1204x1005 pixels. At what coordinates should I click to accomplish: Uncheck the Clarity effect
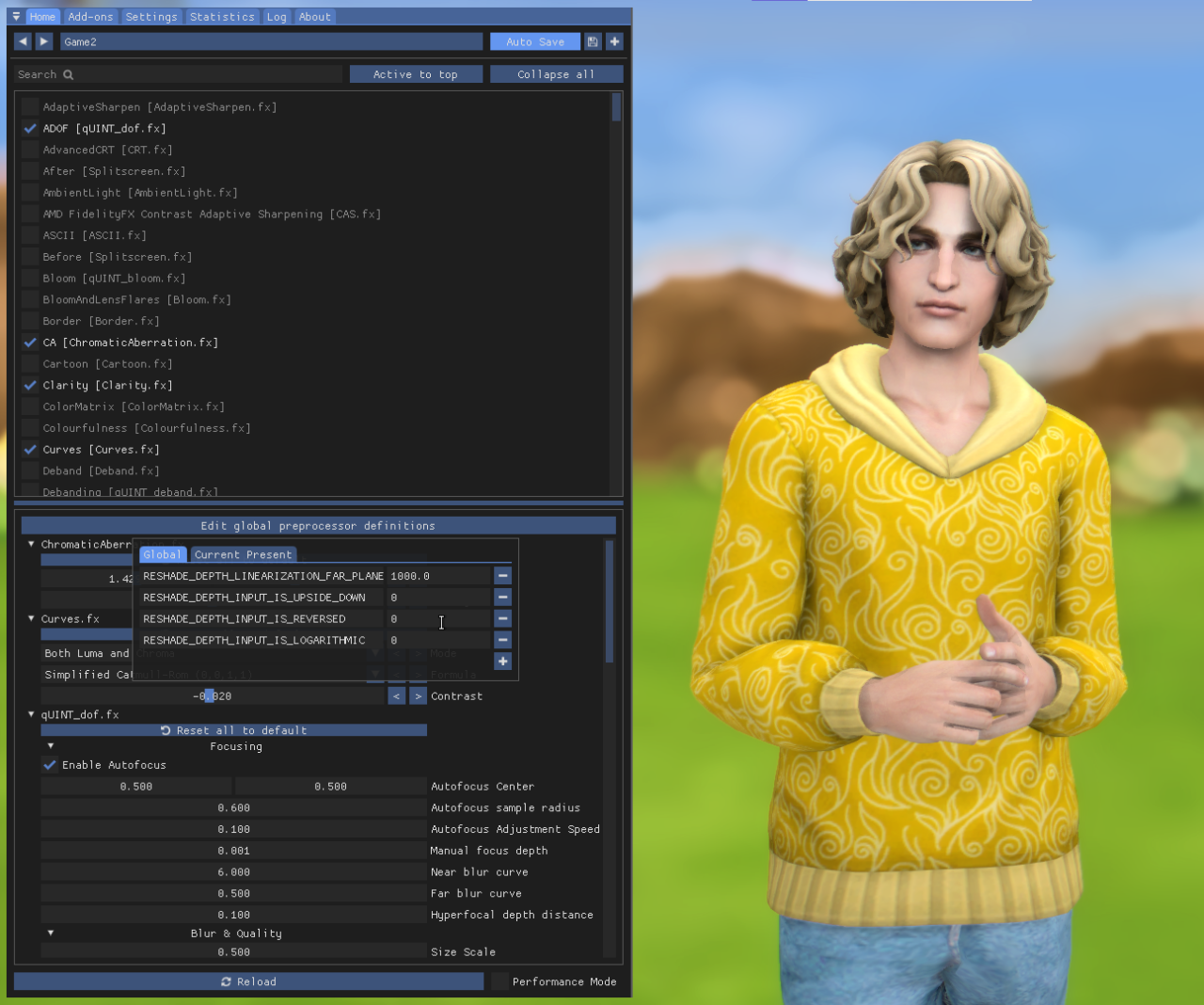[30, 385]
